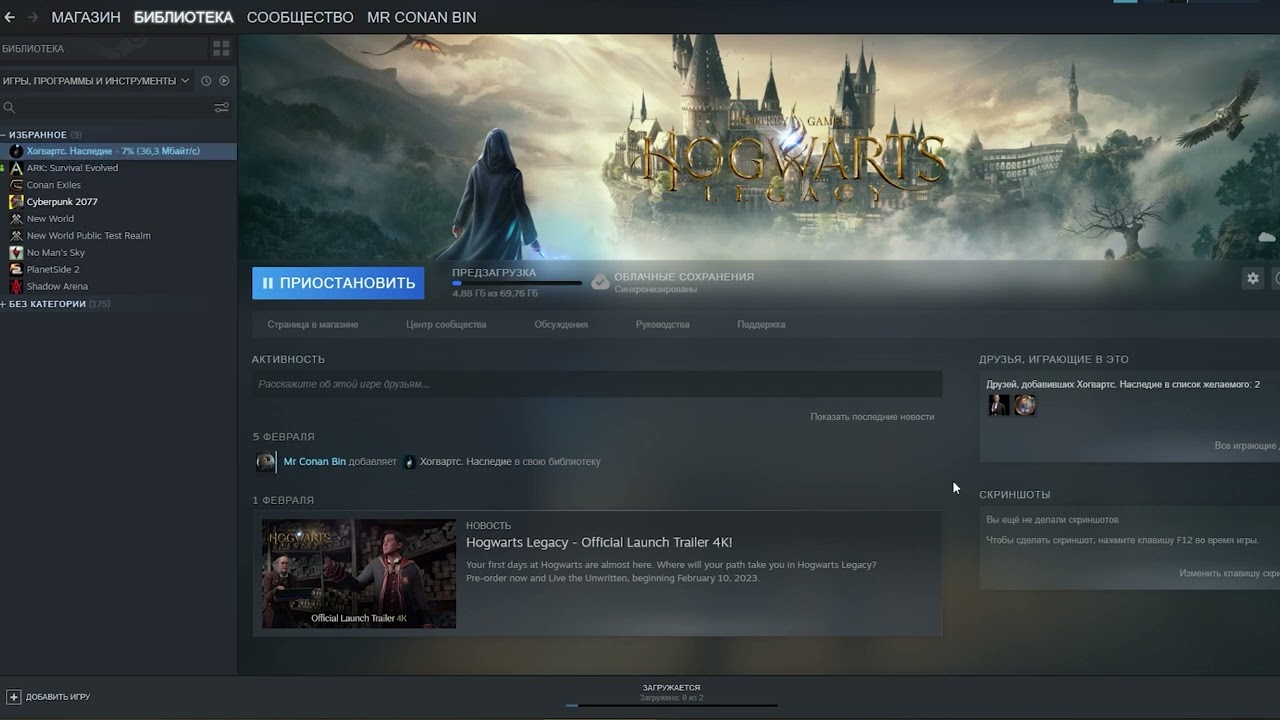The height and width of the screenshot is (720, 1280).
Task: Click the plus icon to add game
Action: (13, 697)
